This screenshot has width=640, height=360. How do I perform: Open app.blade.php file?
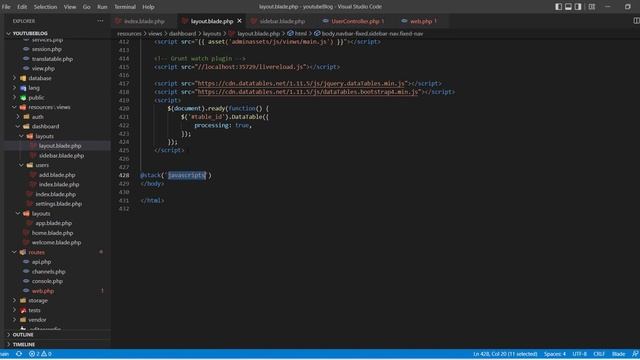coord(53,223)
